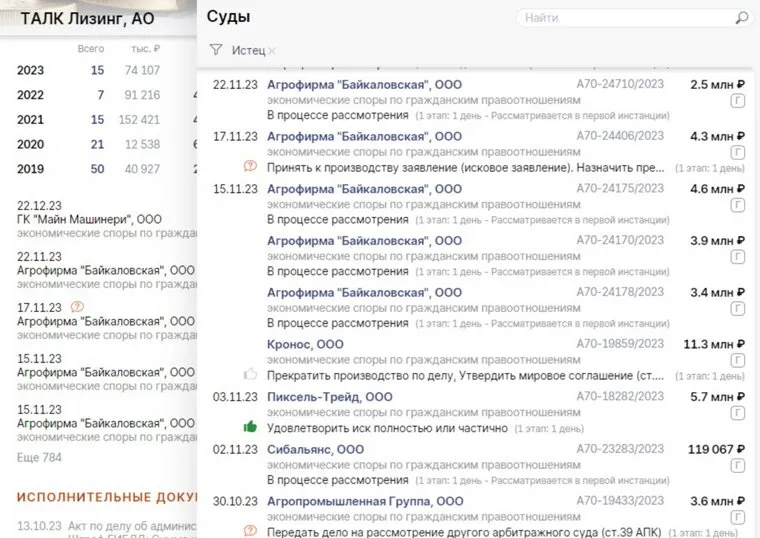Image resolution: width=760 pixels, height=538 pixels.
Task: Open the Истец filter dropdown
Action: click(x=248, y=50)
